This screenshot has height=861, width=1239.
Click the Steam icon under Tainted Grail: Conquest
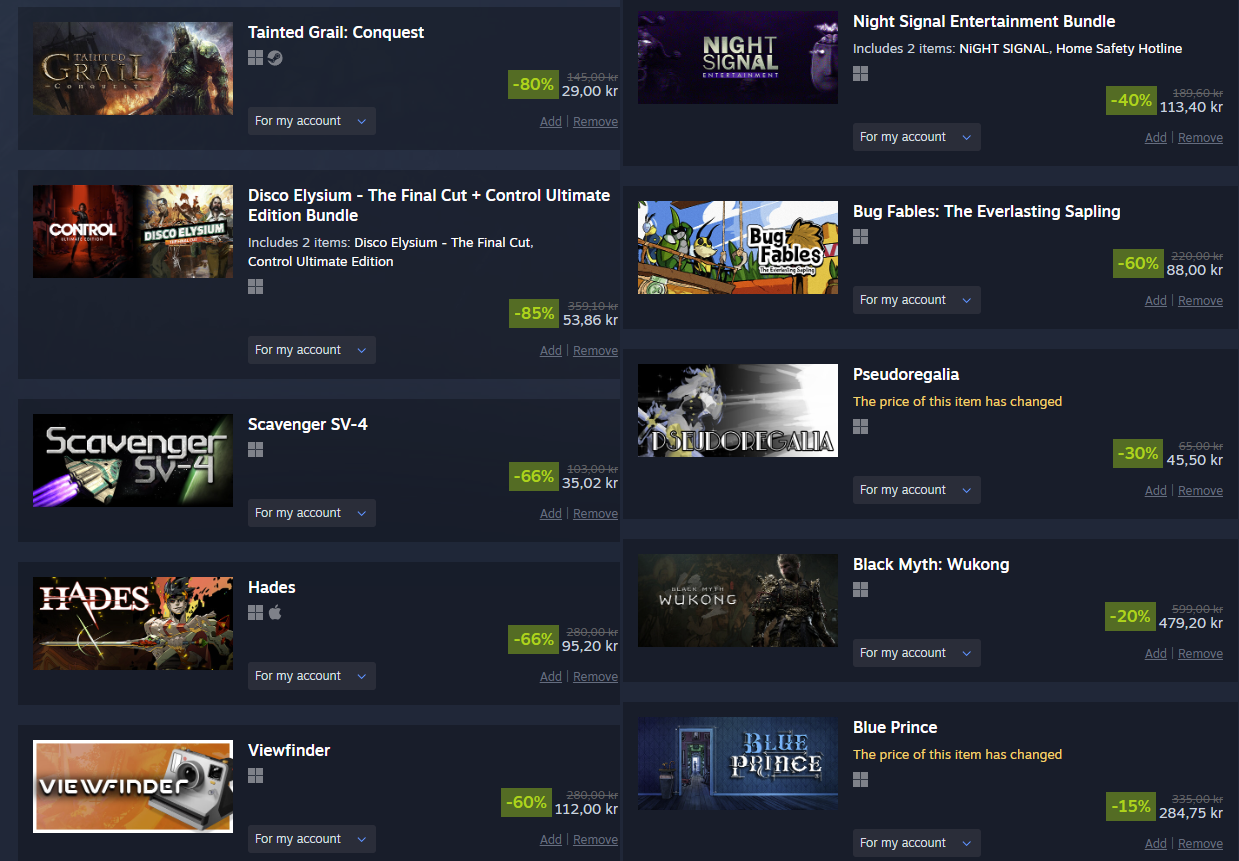coord(275,58)
